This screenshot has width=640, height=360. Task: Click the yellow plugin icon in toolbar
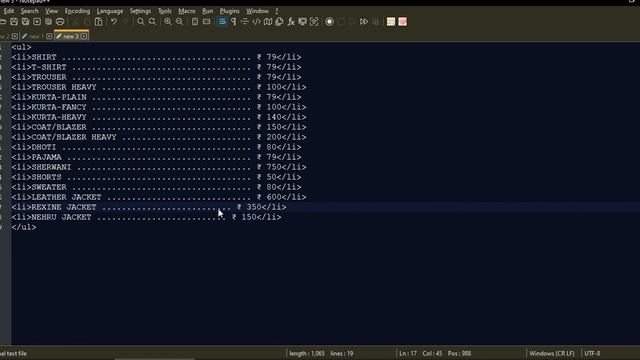tap(391, 22)
